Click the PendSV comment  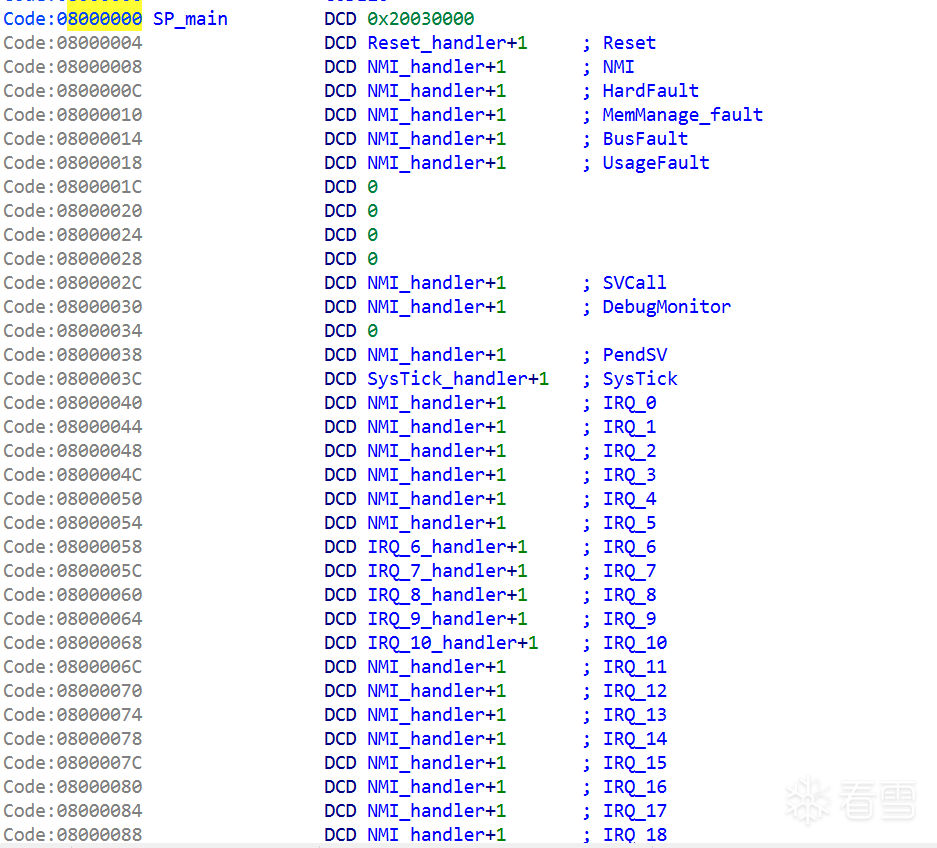[634, 355]
